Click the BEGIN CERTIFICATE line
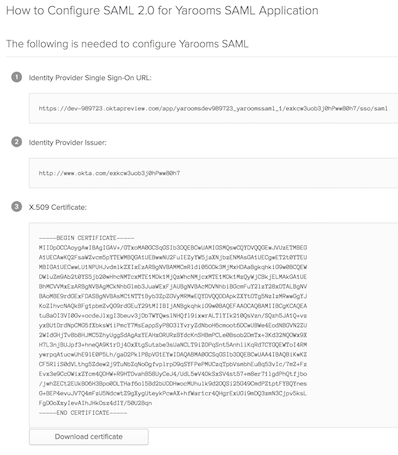This screenshot has width=398, height=455. point(86,238)
